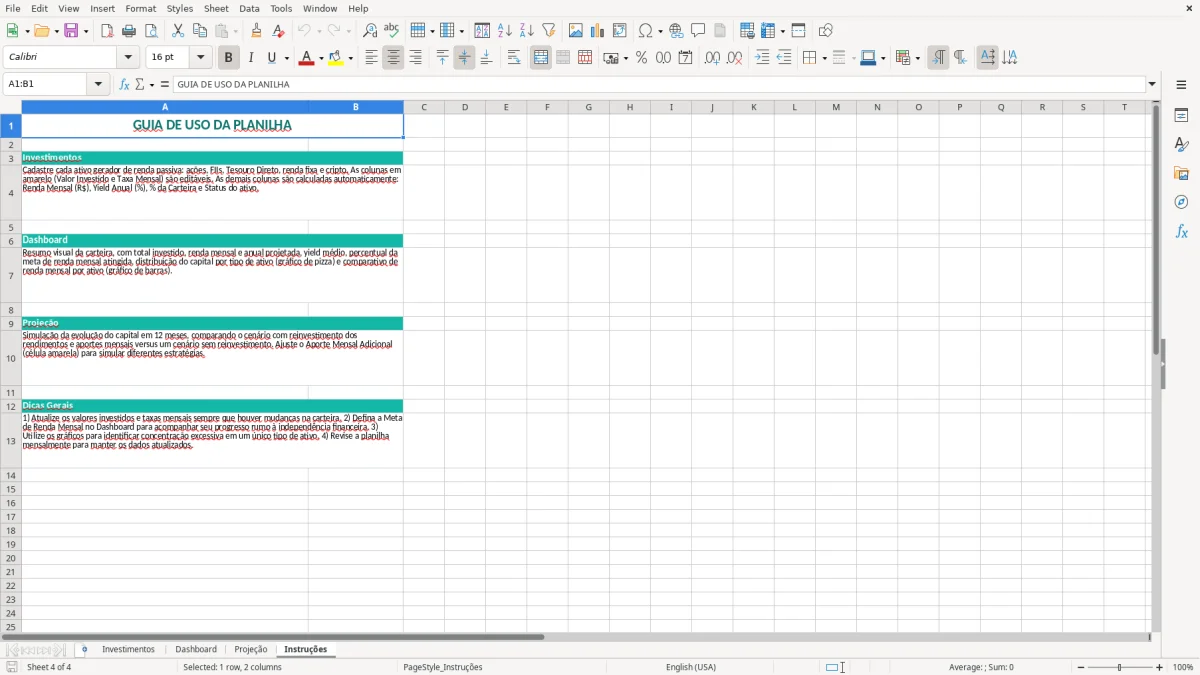Click the Format as Percent icon

coord(642,58)
